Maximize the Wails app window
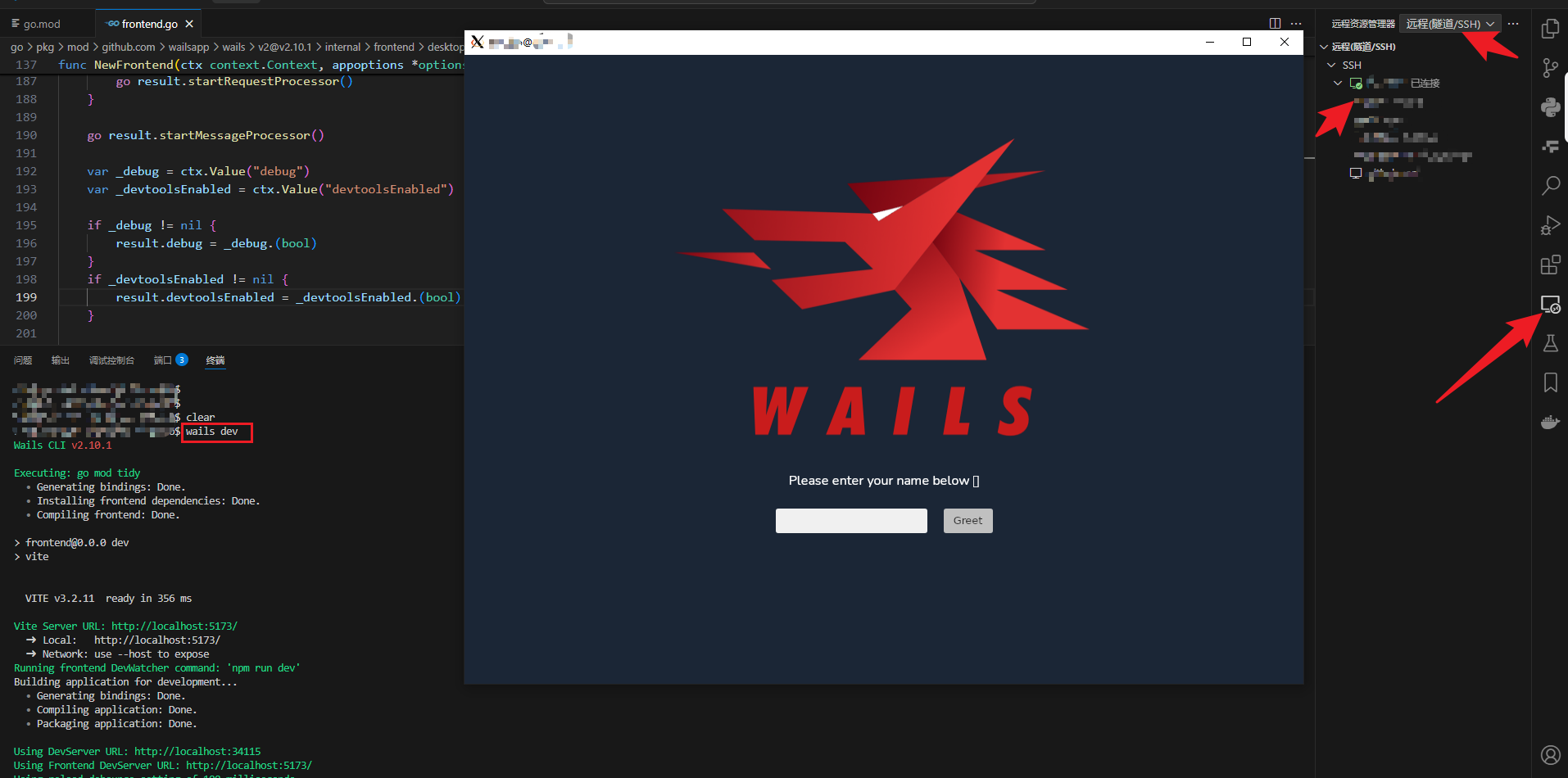The height and width of the screenshot is (778, 1568). pyautogui.click(x=1247, y=42)
